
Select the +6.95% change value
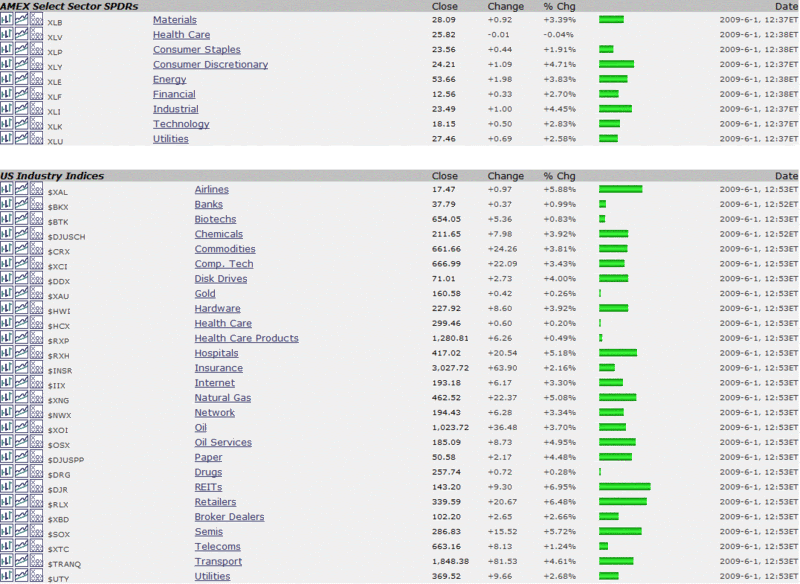[559, 487]
